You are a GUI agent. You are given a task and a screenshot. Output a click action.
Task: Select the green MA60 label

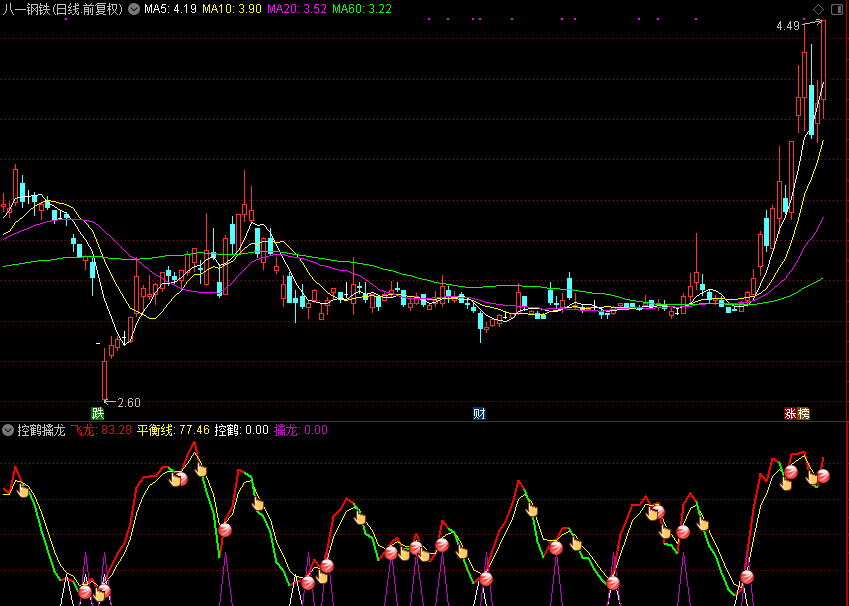pos(361,9)
